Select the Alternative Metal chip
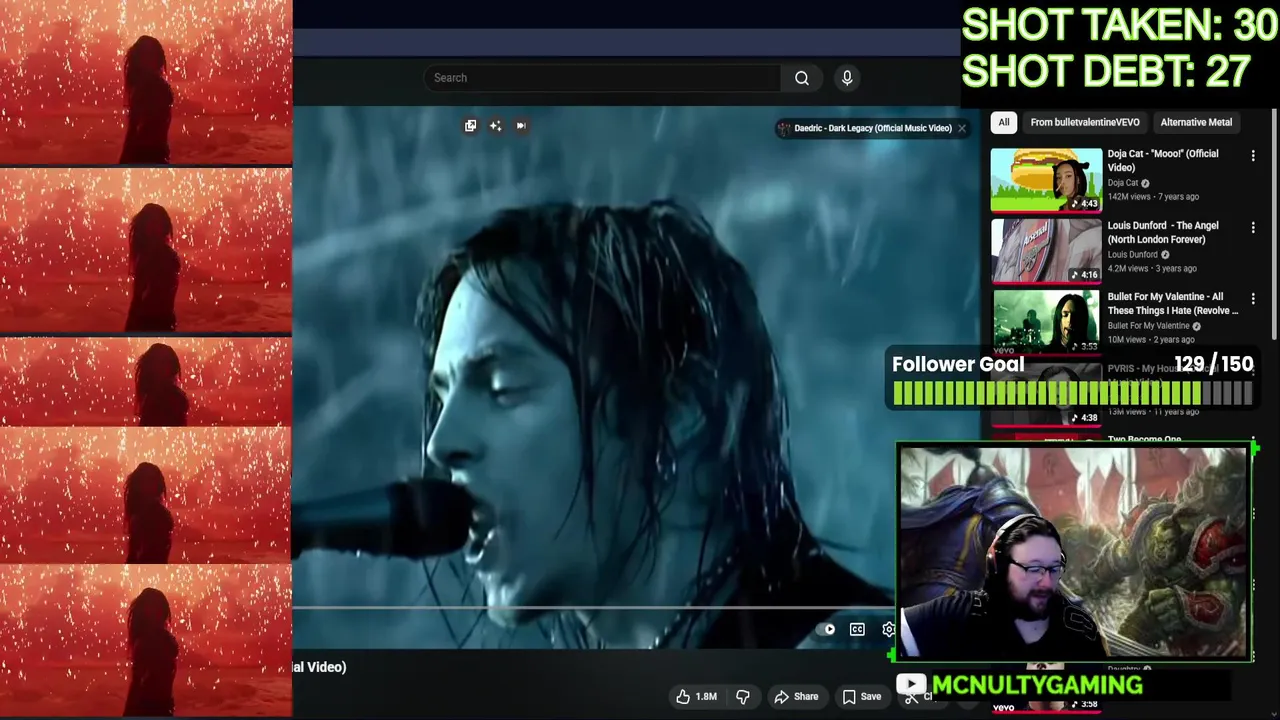This screenshot has width=1280, height=720. tap(1196, 122)
